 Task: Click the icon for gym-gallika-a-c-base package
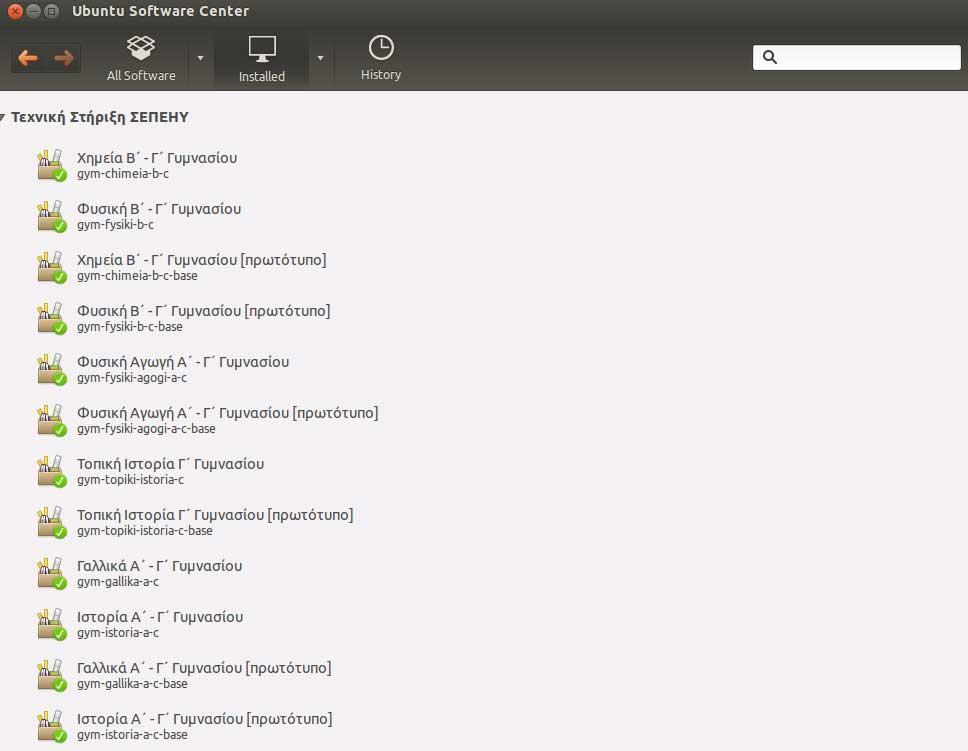[x=51, y=675]
